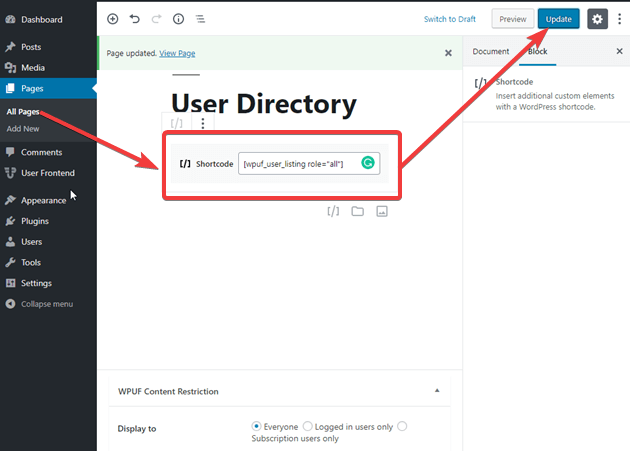Collapse WPUF Content Restriction panel
Image resolution: width=630 pixels, height=451 pixels.
437,391
